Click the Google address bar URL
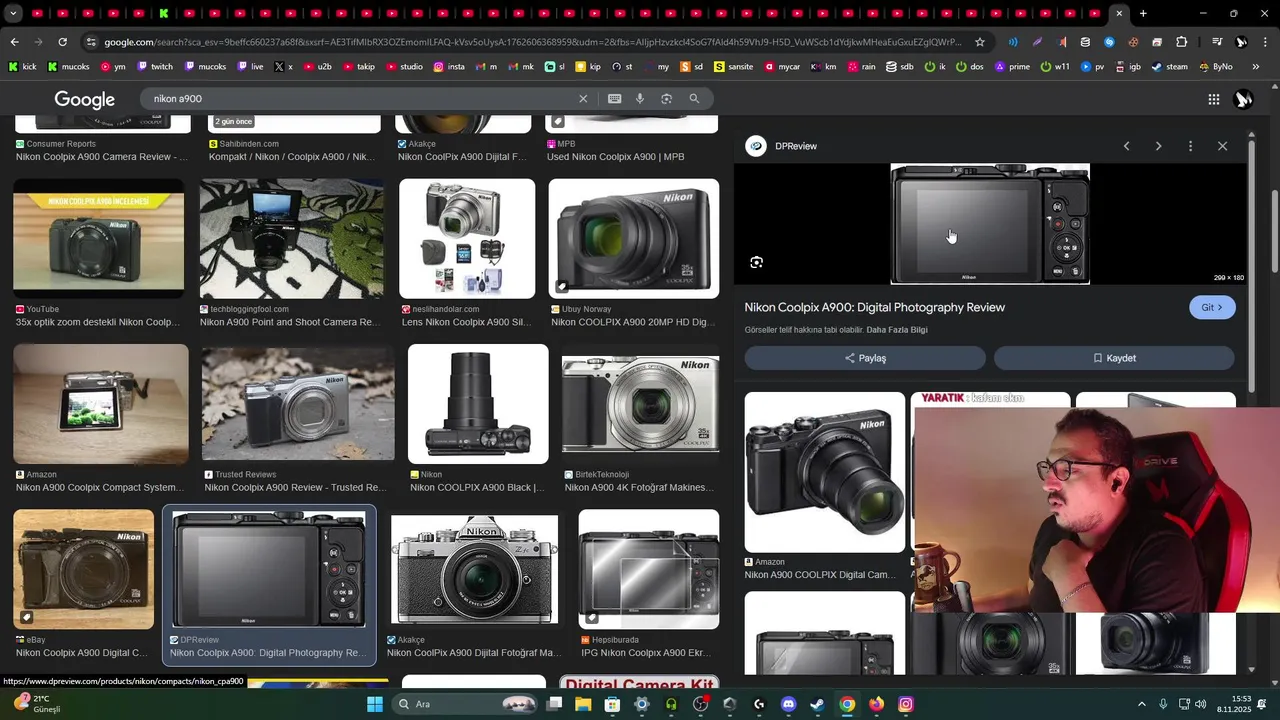The image size is (1280, 720). (532, 42)
